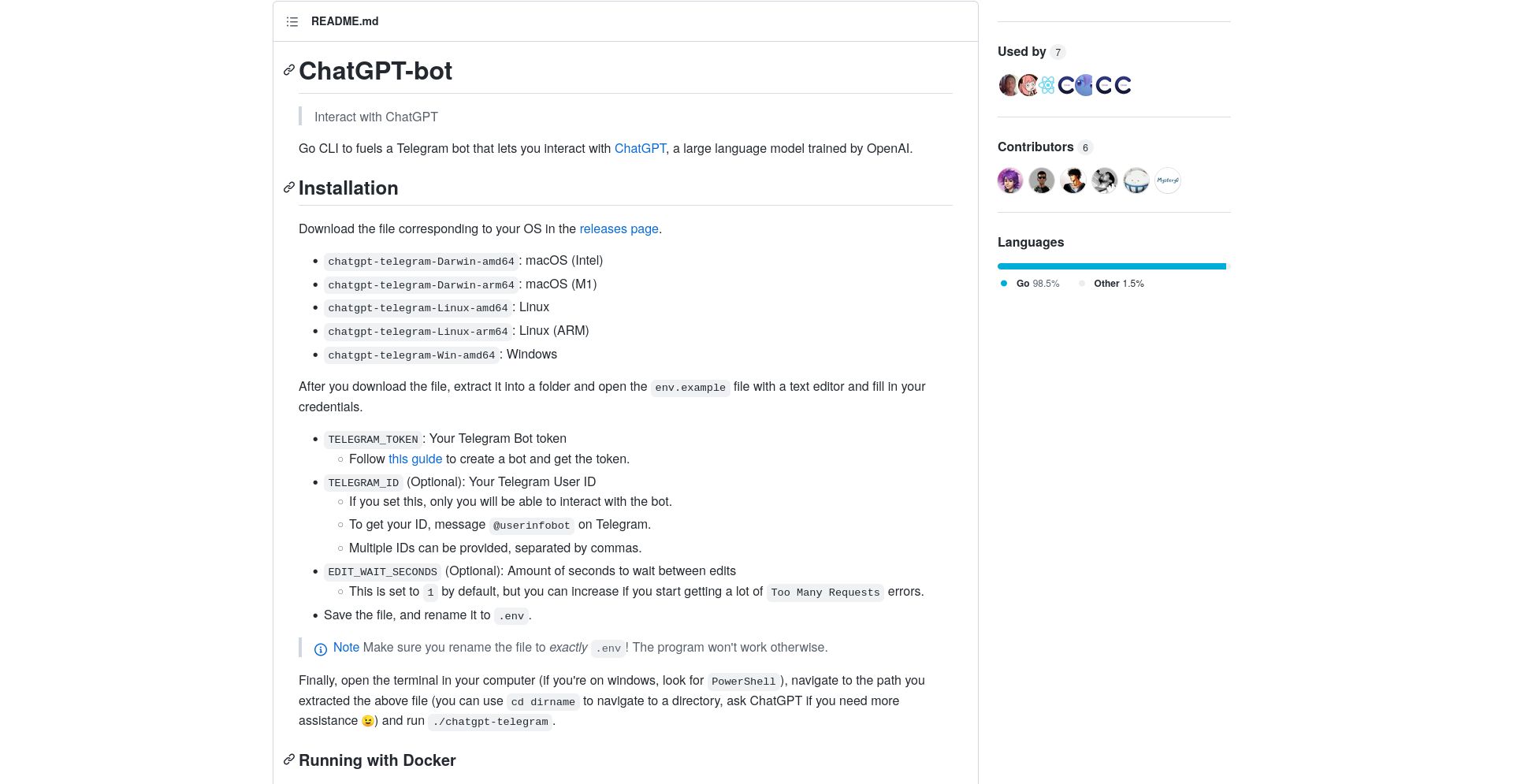Screen dimensions: 1513x784
Task: Follow the 'this guide' link
Action: click(415, 459)
